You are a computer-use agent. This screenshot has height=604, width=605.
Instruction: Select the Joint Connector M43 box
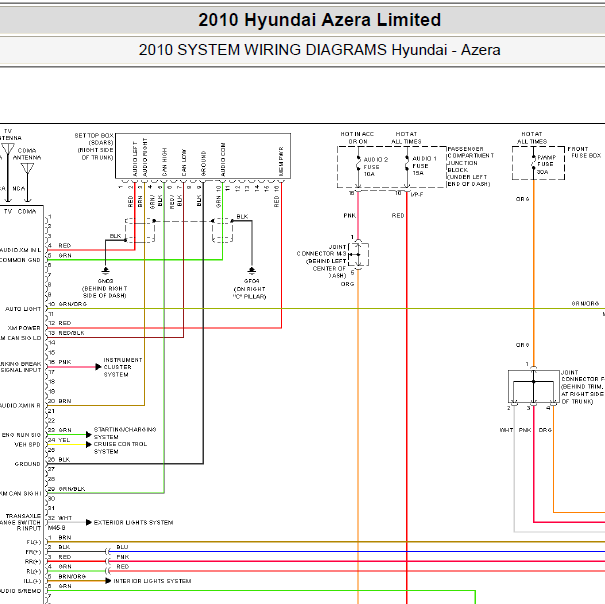pyautogui.click(x=358, y=254)
